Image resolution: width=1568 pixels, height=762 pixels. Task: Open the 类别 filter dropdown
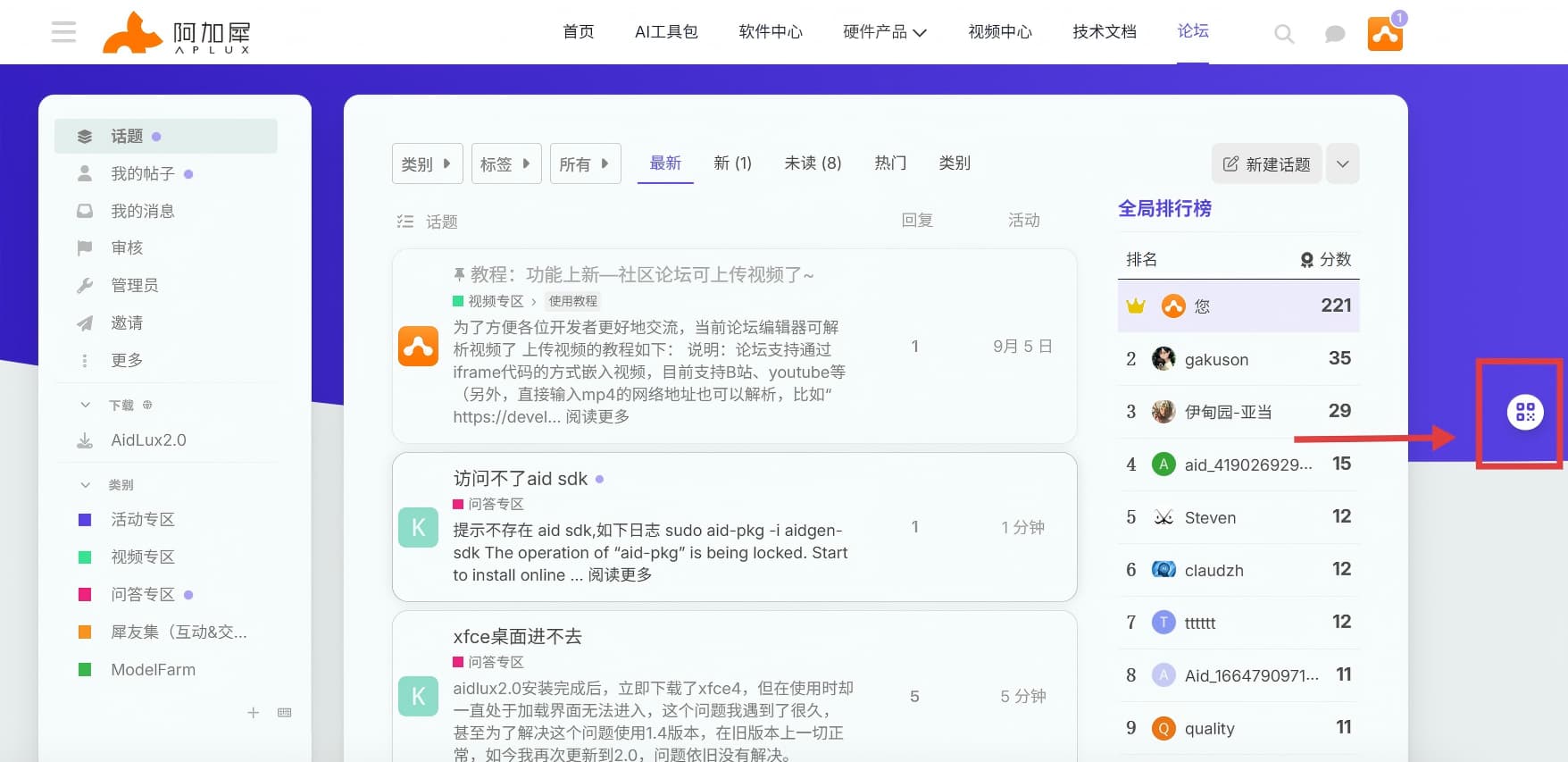click(x=427, y=163)
